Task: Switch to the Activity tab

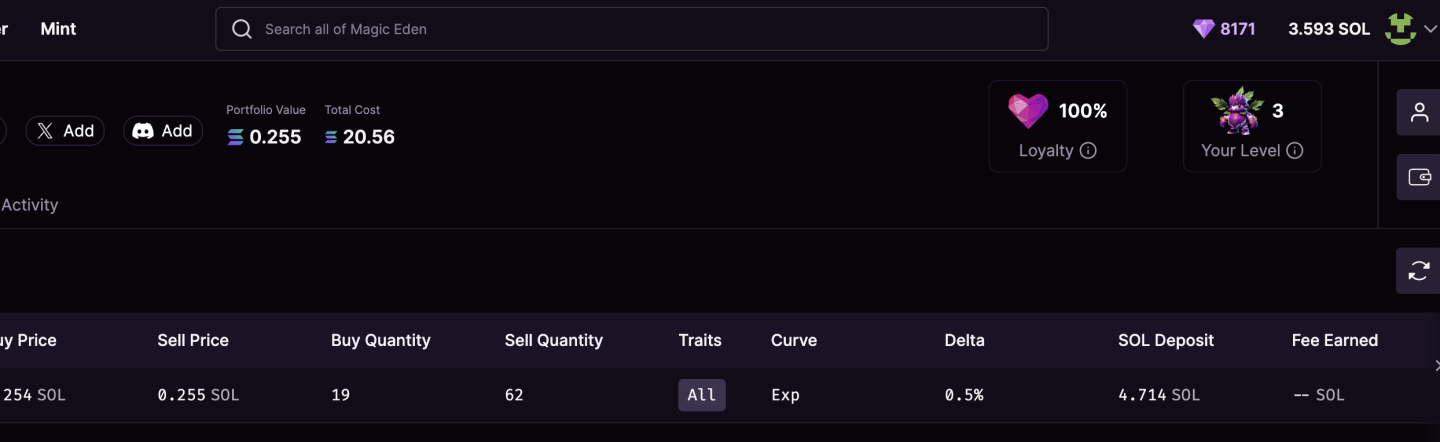Action: point(30,205)
